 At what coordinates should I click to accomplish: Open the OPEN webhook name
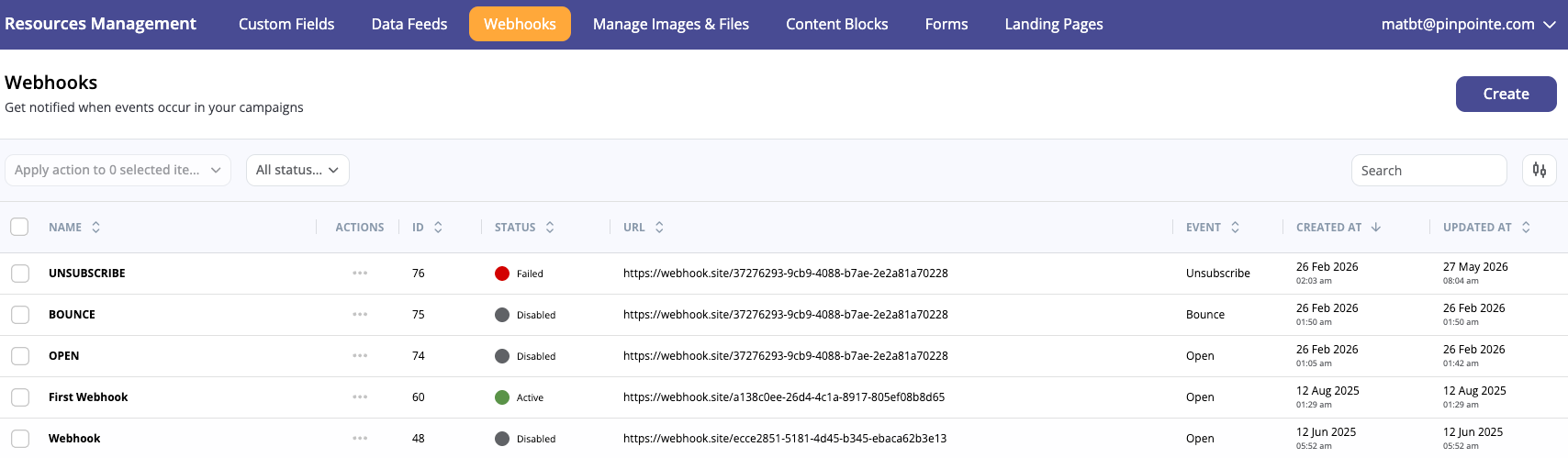click(x=63, y=356)
